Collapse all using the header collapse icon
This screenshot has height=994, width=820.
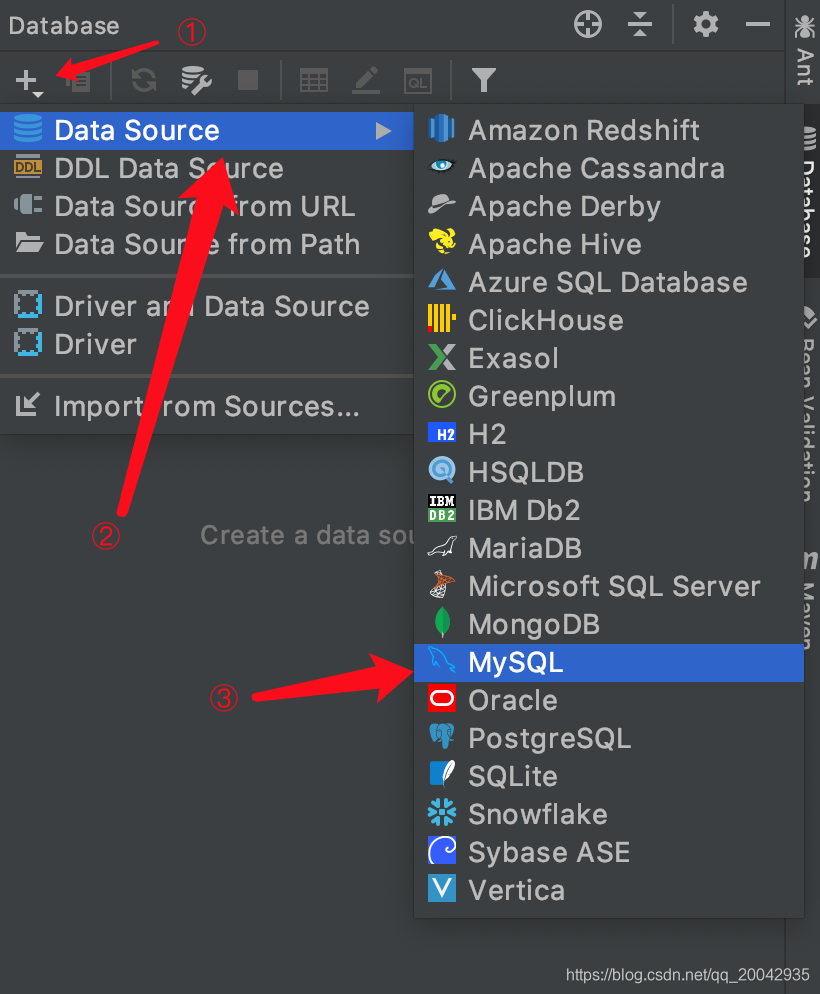640,25
